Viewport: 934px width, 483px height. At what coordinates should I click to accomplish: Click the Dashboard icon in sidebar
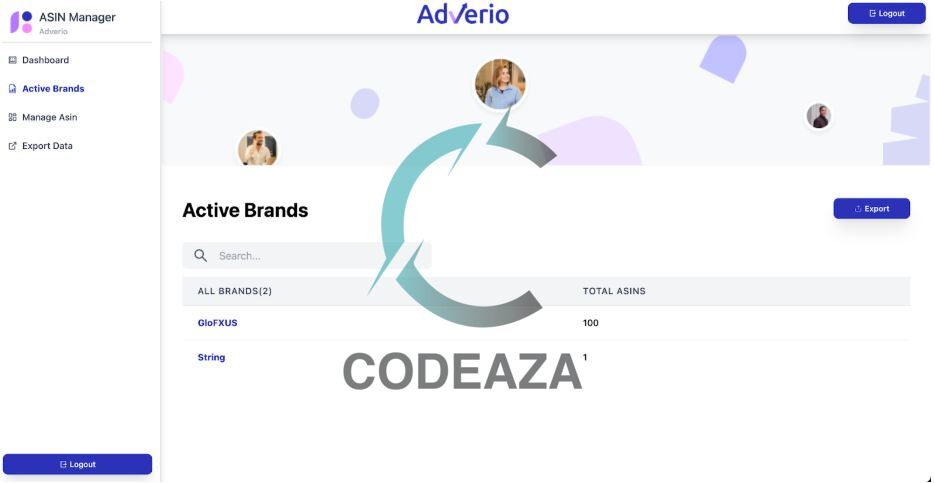click(x=13, y=60)
